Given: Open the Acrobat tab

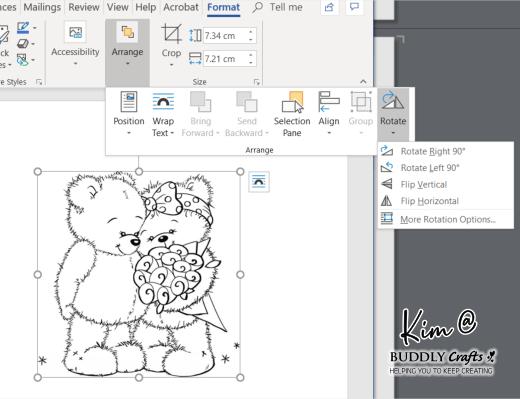Looking at the screenshot, I should coord(181,7).
